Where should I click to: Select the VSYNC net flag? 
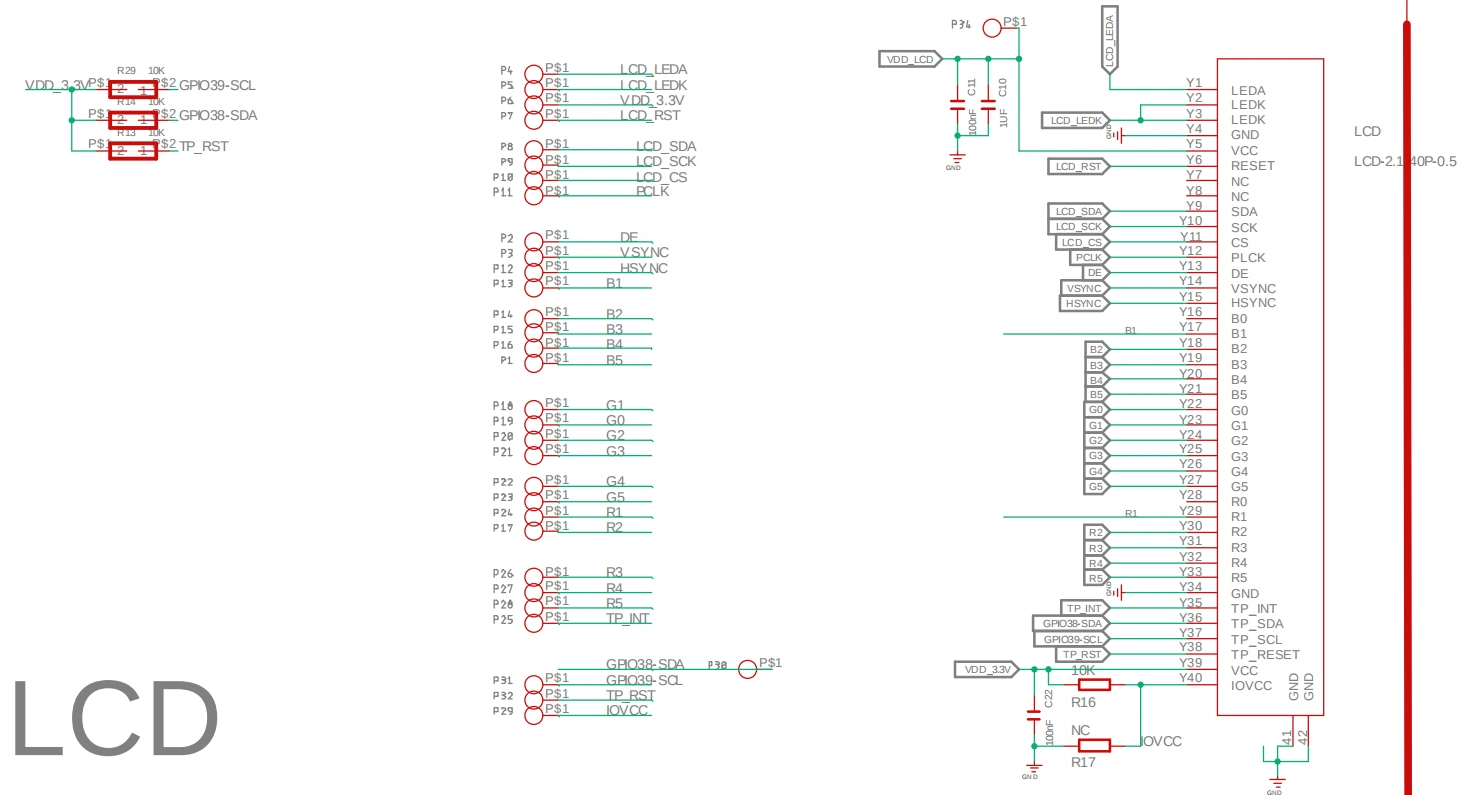[x=1086, y=289]
